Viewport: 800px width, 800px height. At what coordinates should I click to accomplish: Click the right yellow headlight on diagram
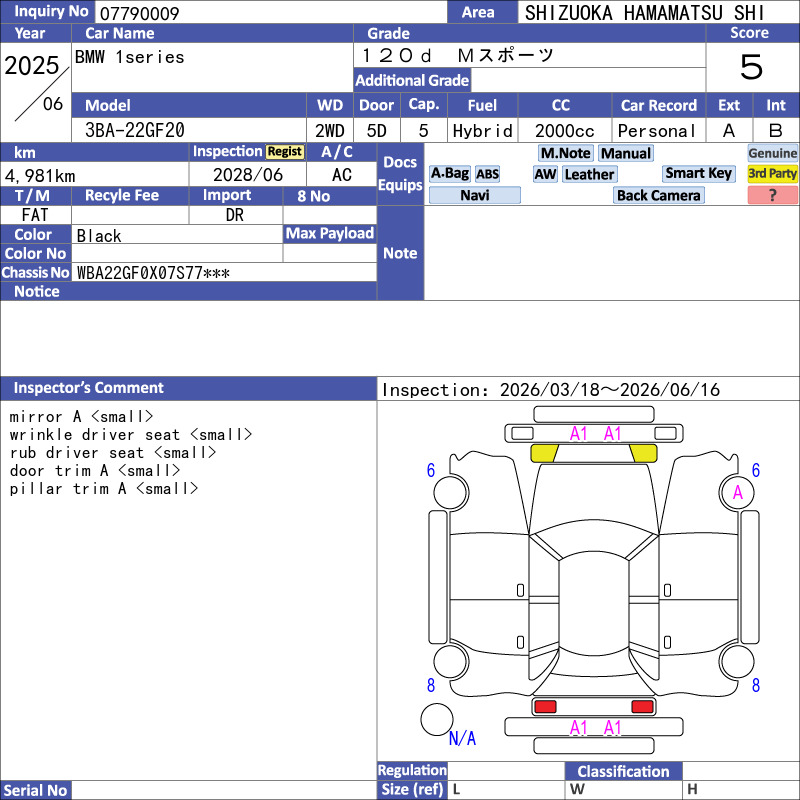(x=642, y=453)
